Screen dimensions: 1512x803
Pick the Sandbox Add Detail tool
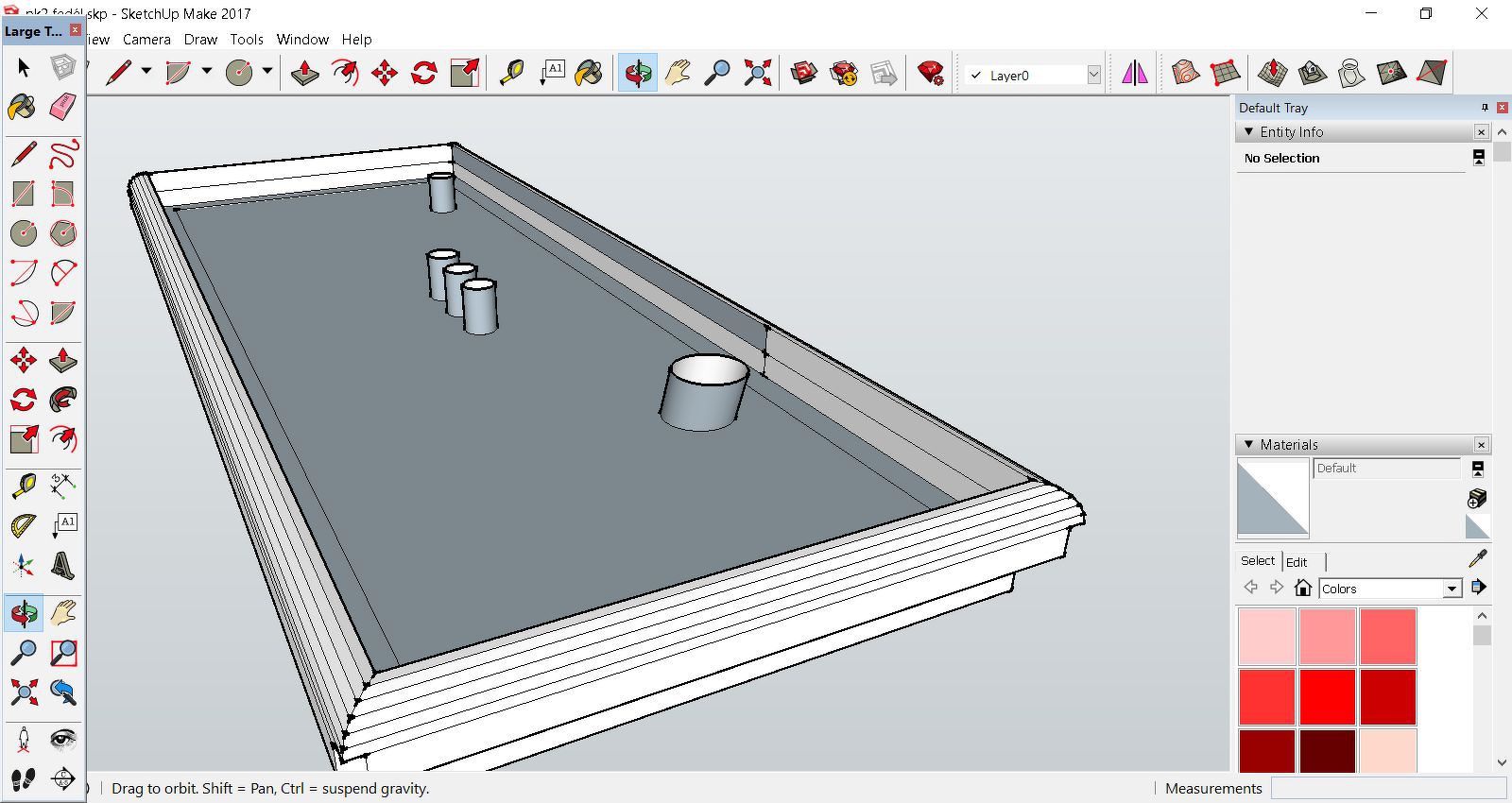[1392, 73]
